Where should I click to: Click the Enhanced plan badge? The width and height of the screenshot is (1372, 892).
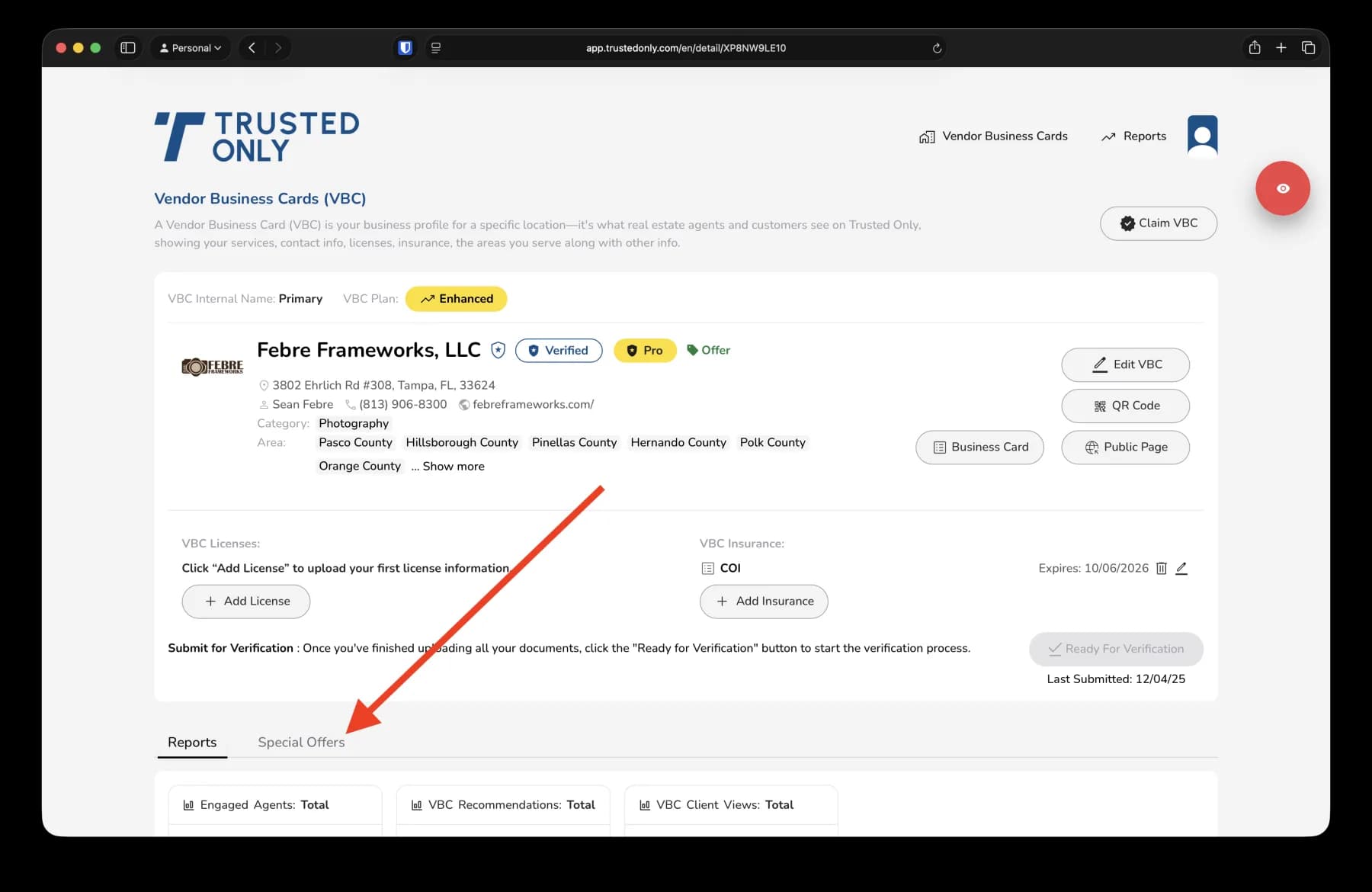pyautogui.click(x=457, y=299)
